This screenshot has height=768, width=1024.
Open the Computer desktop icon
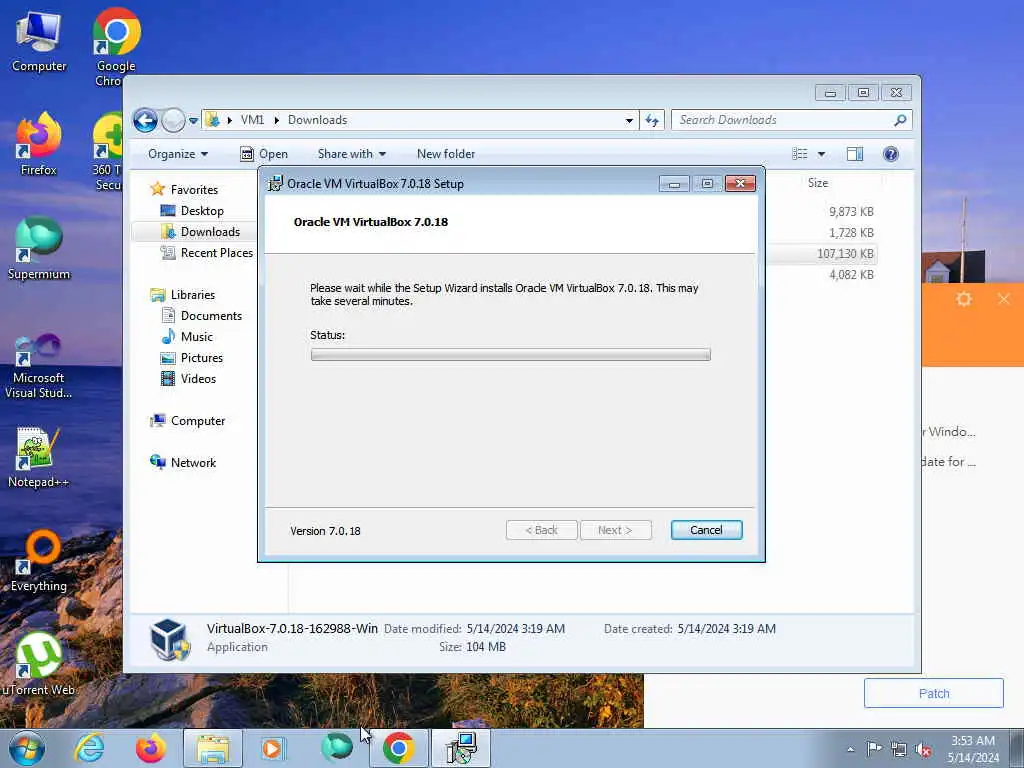point(39,42)
